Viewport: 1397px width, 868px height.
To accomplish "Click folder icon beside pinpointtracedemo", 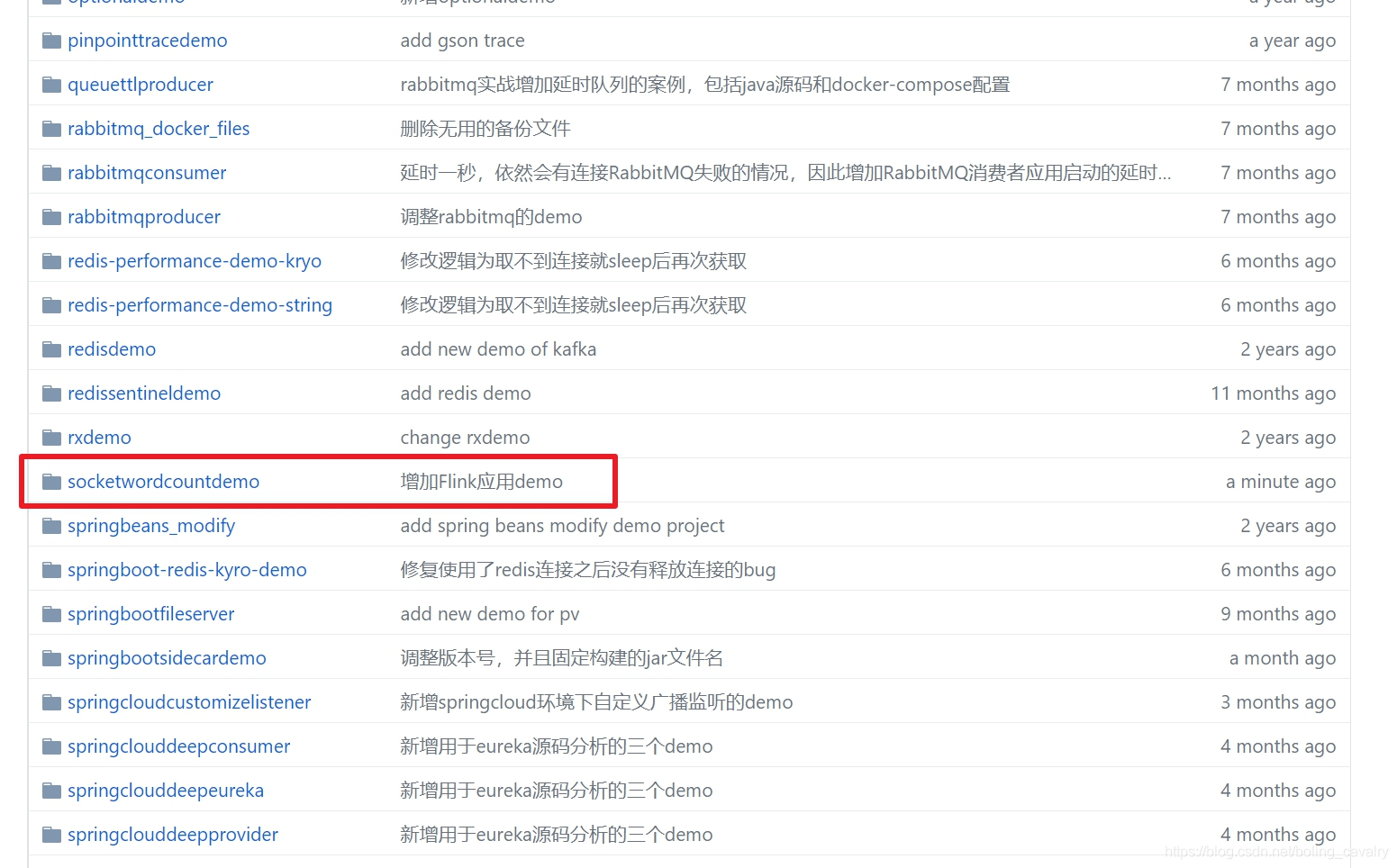I will (x=51, y=41).
